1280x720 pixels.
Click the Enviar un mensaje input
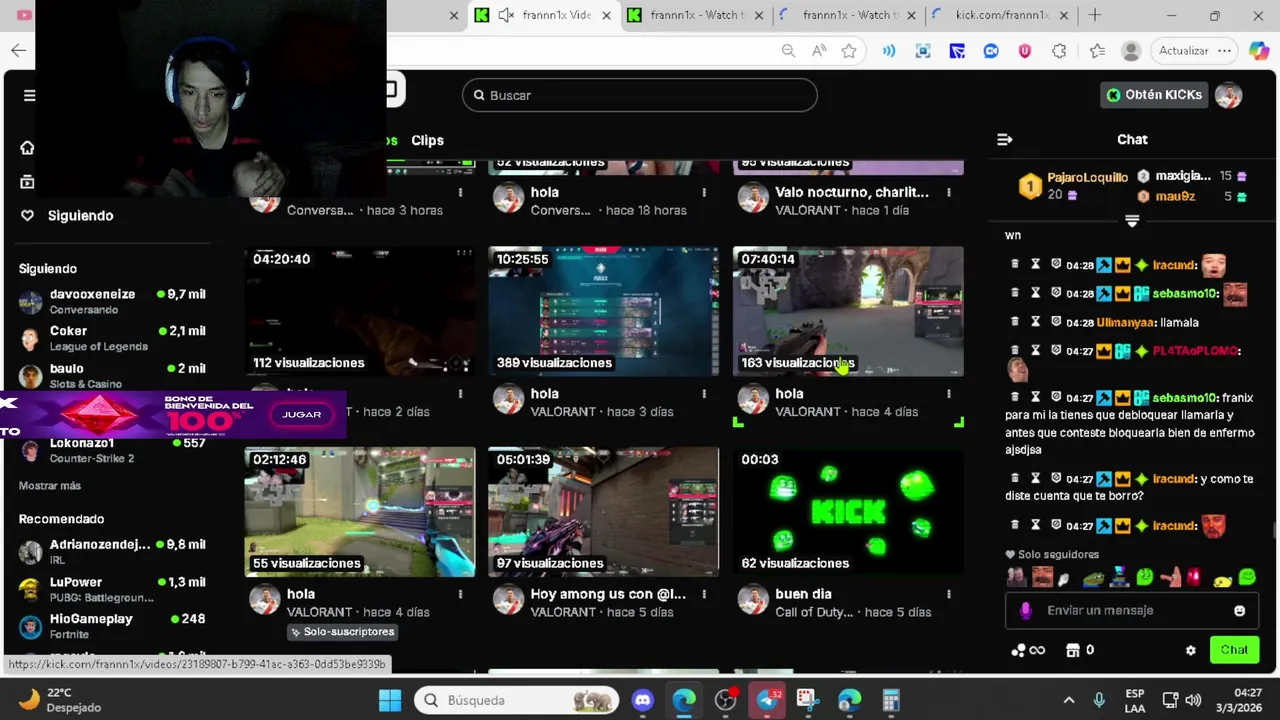pyautogui.click(x=1130, y=610)
